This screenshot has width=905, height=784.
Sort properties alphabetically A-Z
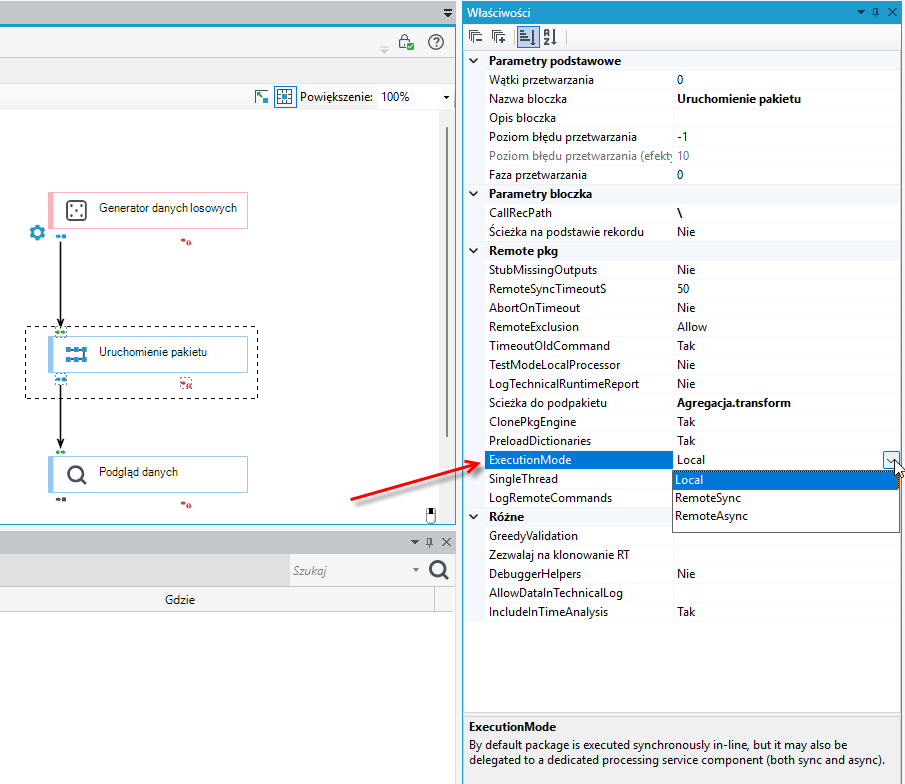[x=551, y=38]
